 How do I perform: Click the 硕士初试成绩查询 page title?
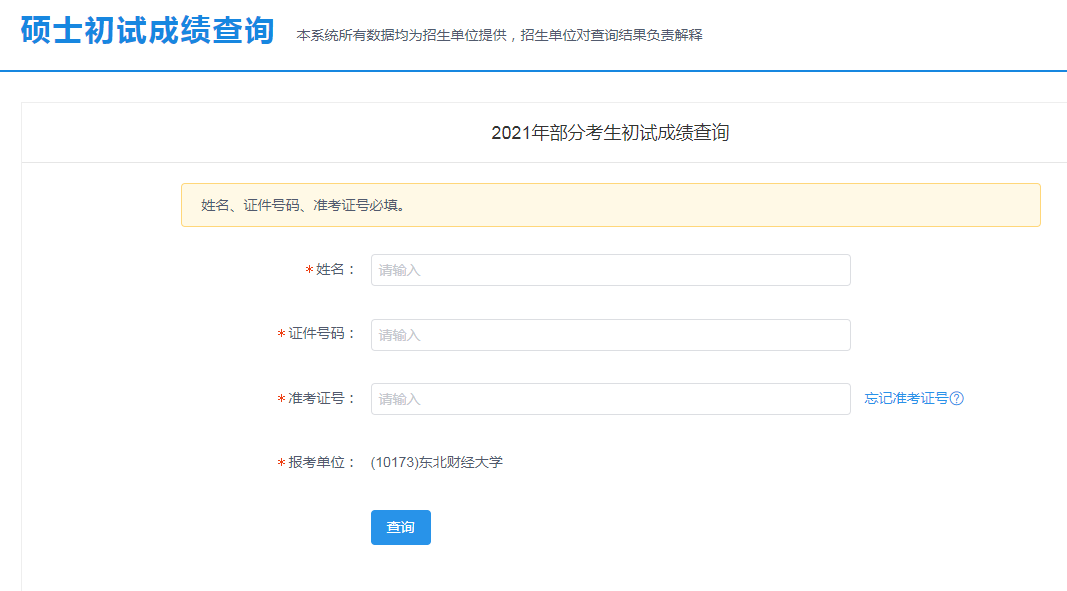click(148, 31)
